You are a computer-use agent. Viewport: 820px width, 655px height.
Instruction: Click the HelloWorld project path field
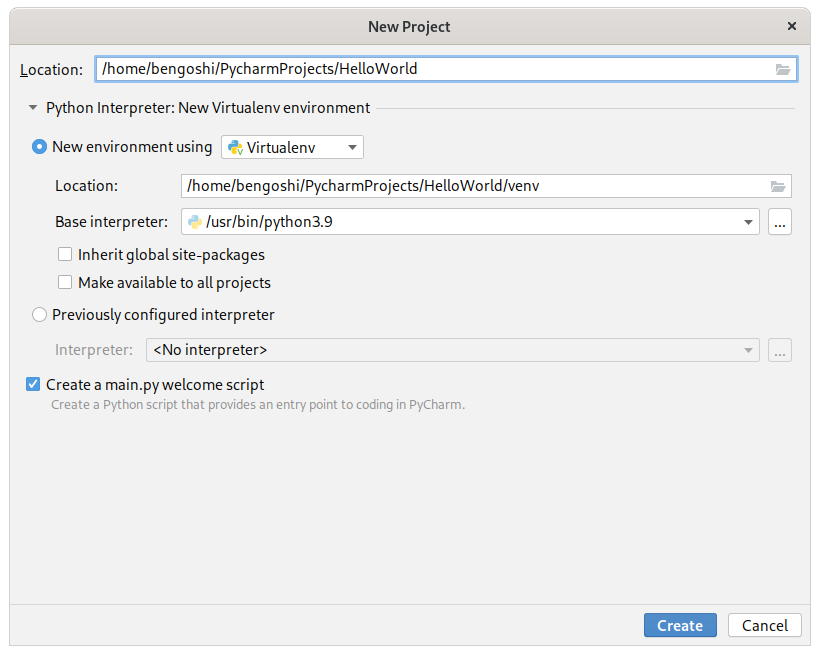pyautogui.click(x=400, y=69)
